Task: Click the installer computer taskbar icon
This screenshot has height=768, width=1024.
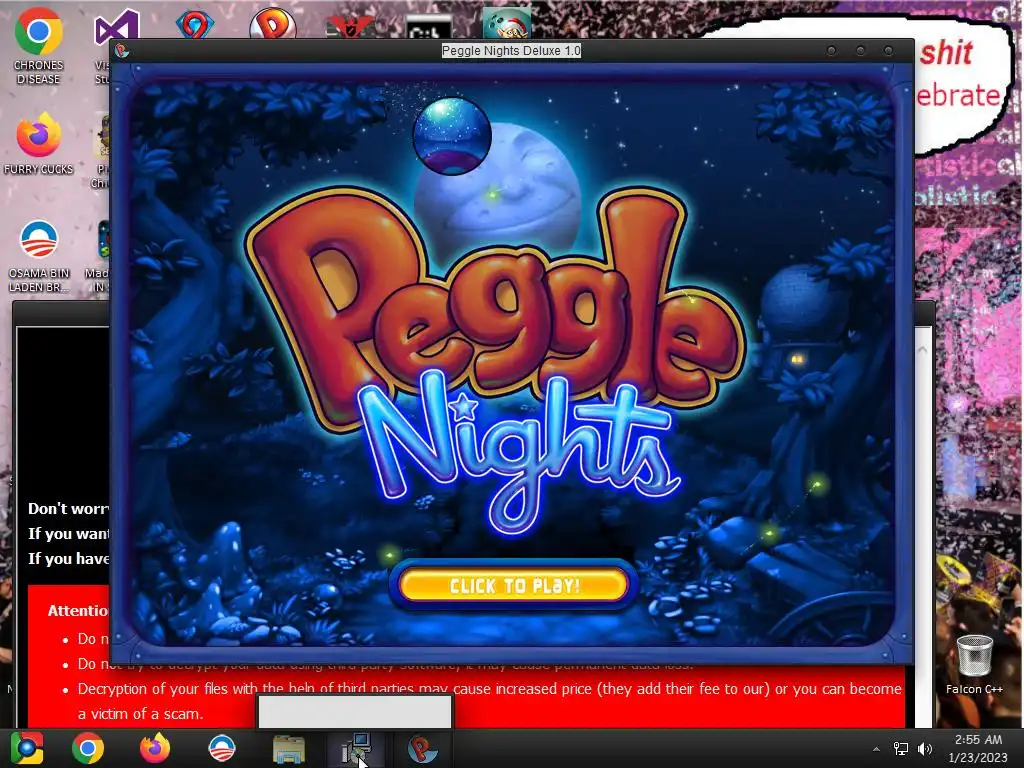Action: coord(356,749)
